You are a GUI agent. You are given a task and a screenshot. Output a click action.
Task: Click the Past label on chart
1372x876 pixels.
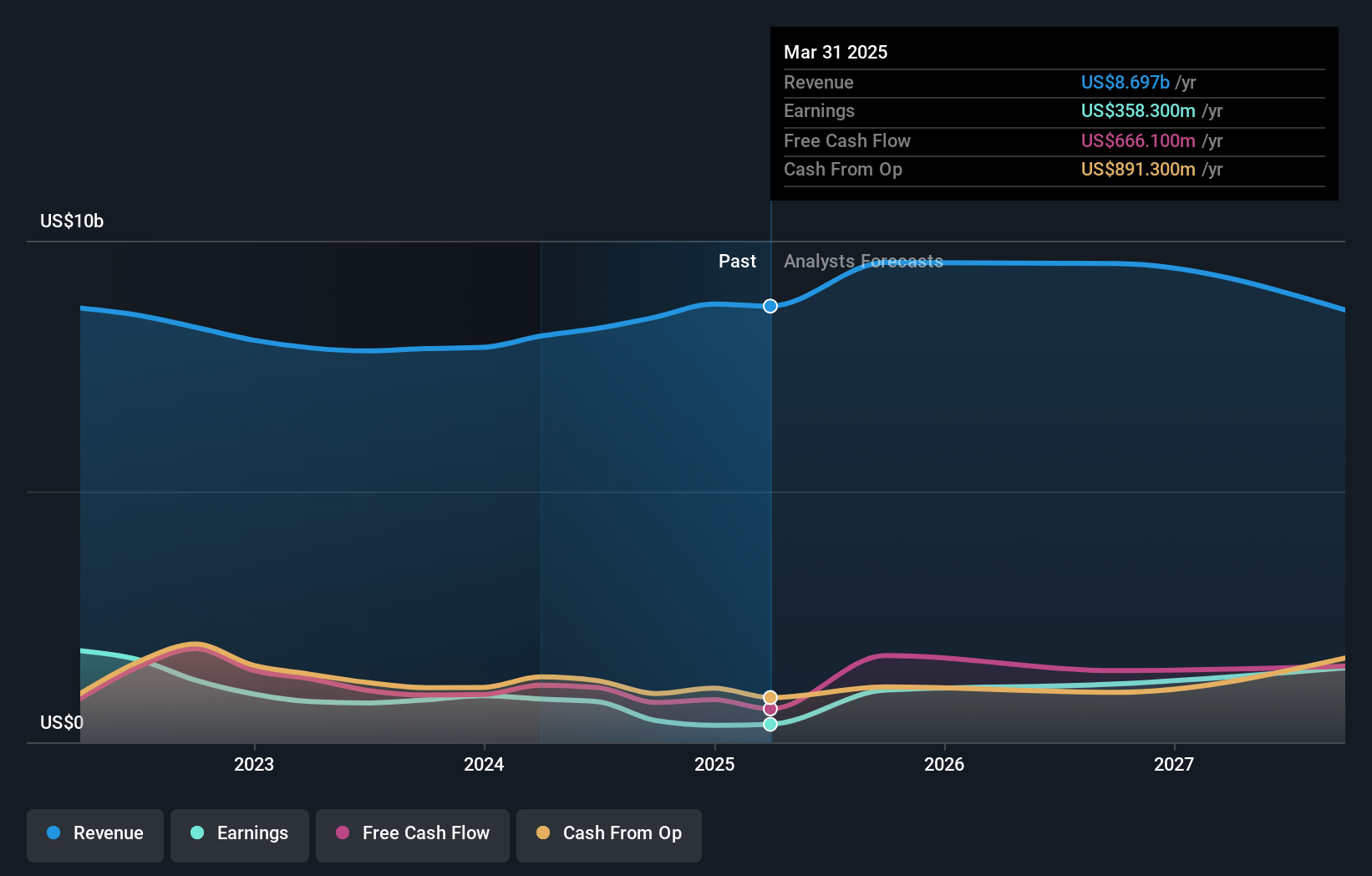point(737,261)
